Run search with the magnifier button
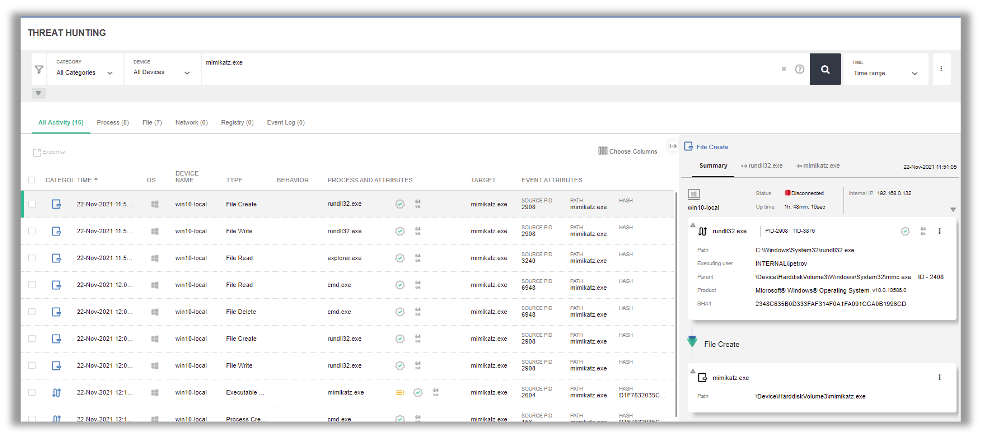Screen dimensions: 981x437 pyautogui.click(x=825, y=69)
